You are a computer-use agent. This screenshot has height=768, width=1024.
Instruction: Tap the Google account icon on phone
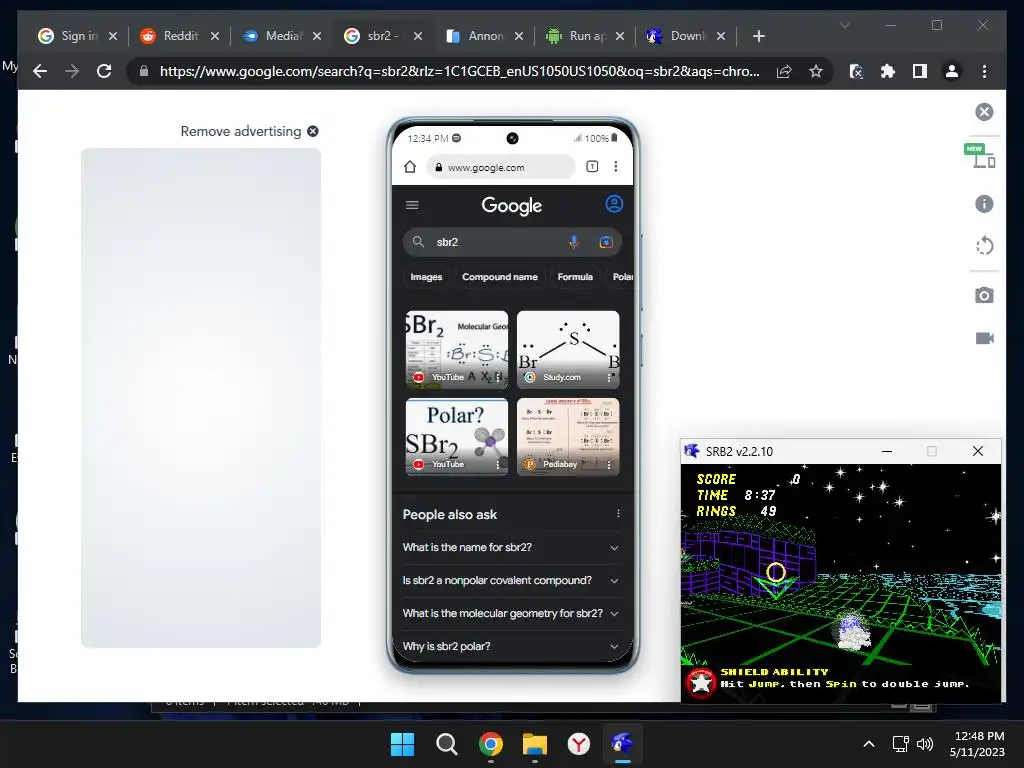pos(614,204)
